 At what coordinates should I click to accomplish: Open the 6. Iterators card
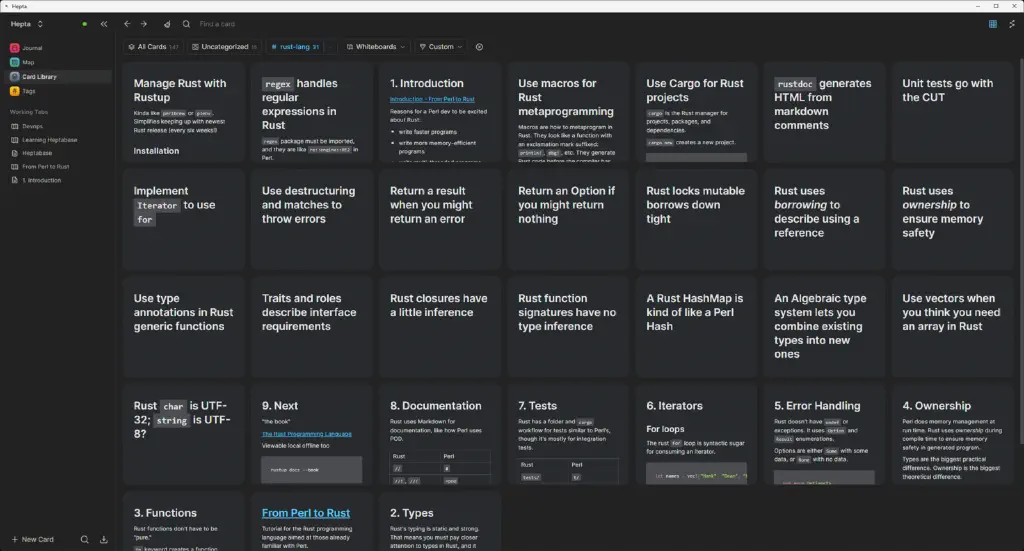[x=696, y=434]
